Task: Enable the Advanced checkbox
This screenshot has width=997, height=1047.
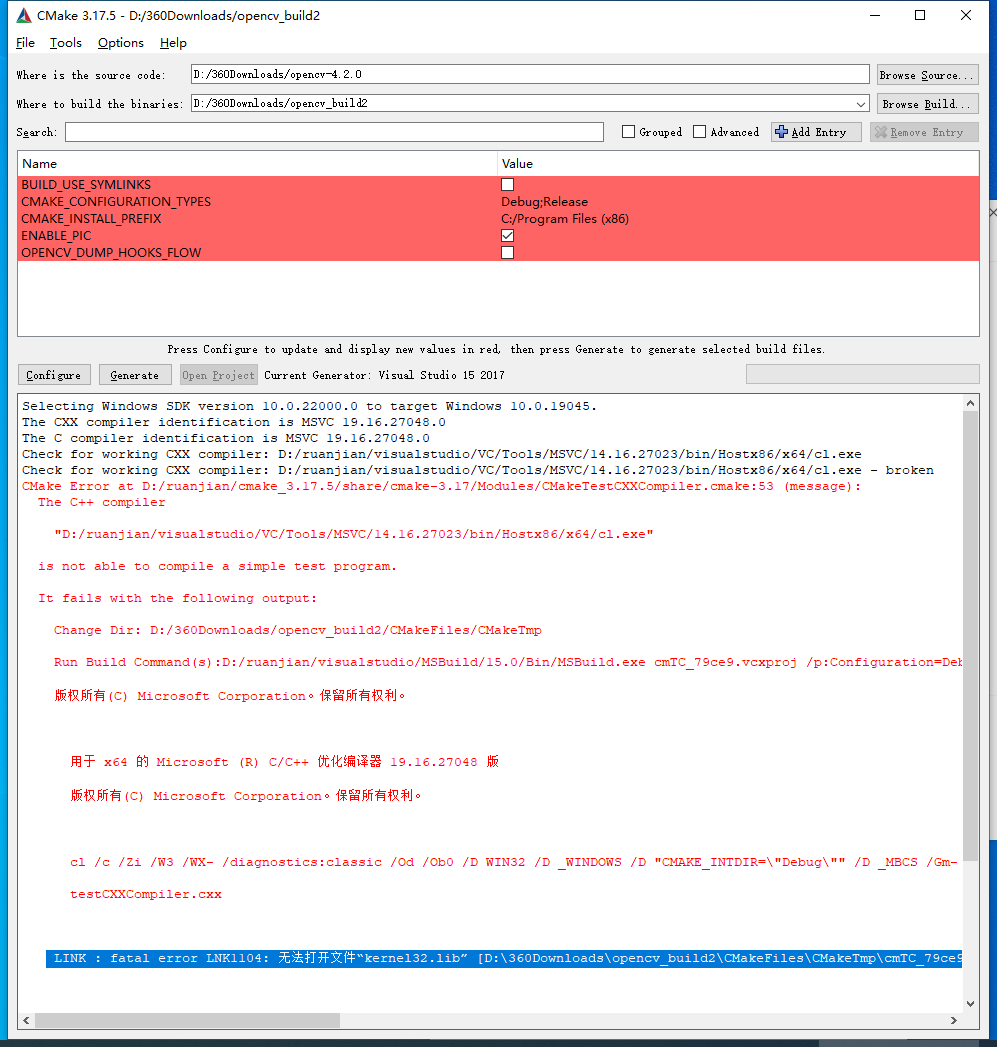Action: click(x=699, y=131)
